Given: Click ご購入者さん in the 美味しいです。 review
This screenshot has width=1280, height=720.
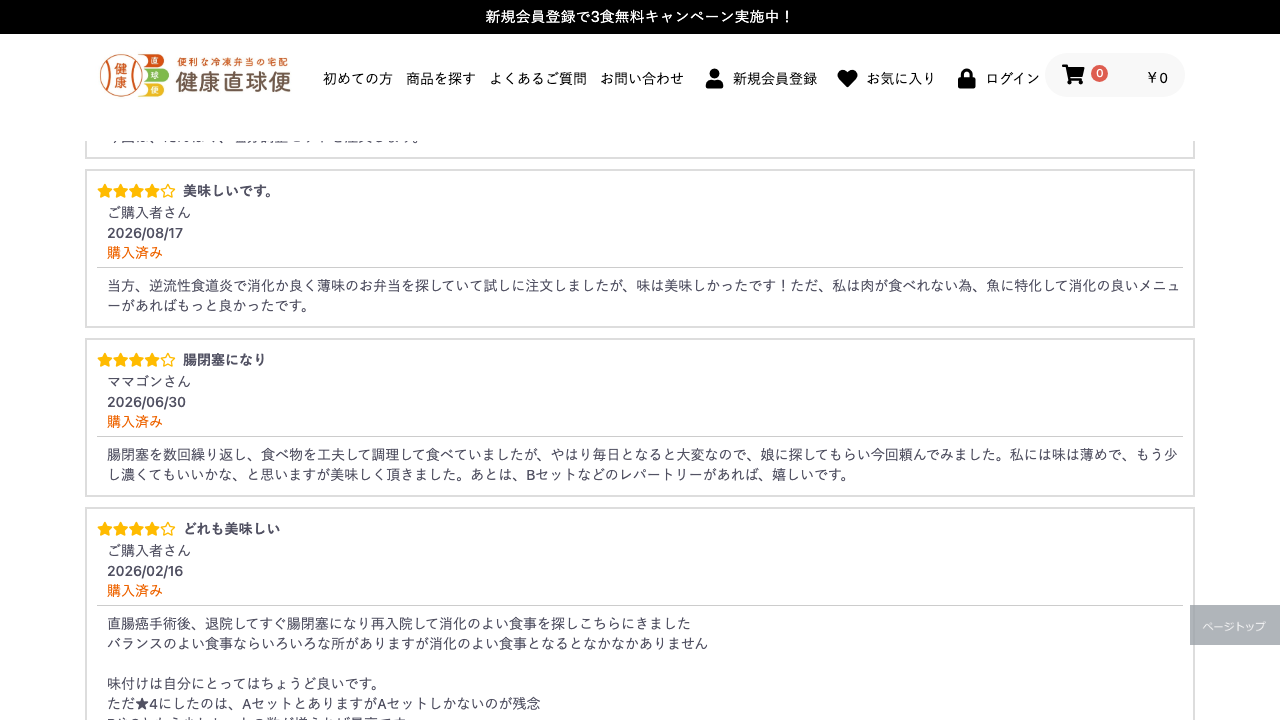Looking at the screenshot, I should (149, 212).
